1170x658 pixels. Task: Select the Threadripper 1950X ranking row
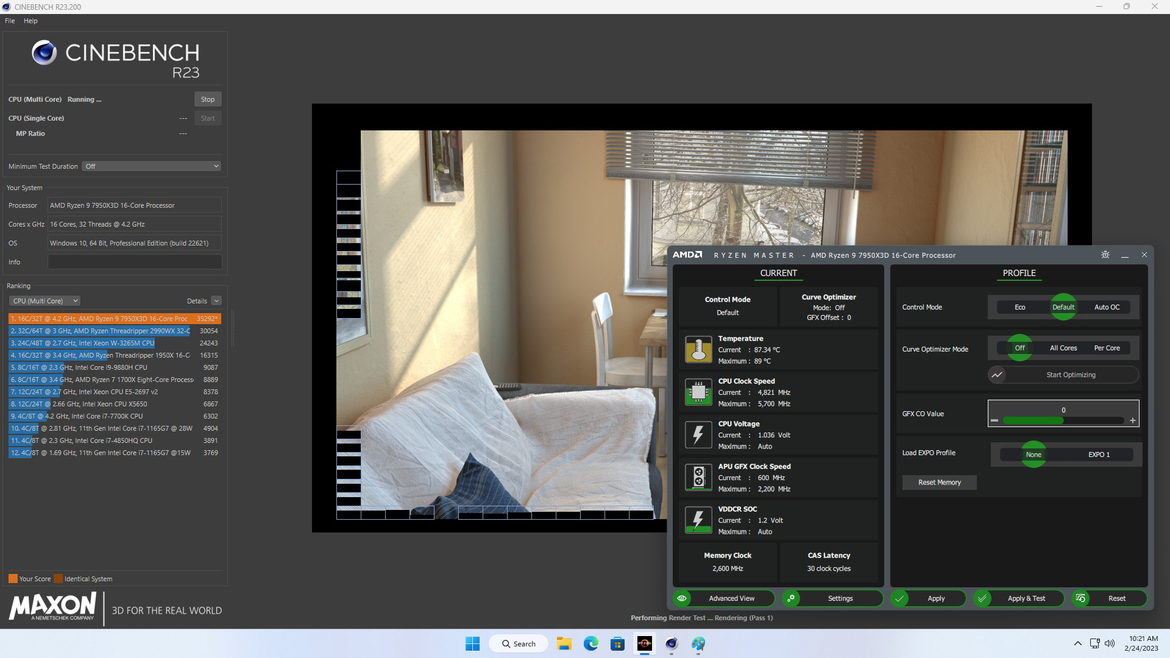click(114, 355)
